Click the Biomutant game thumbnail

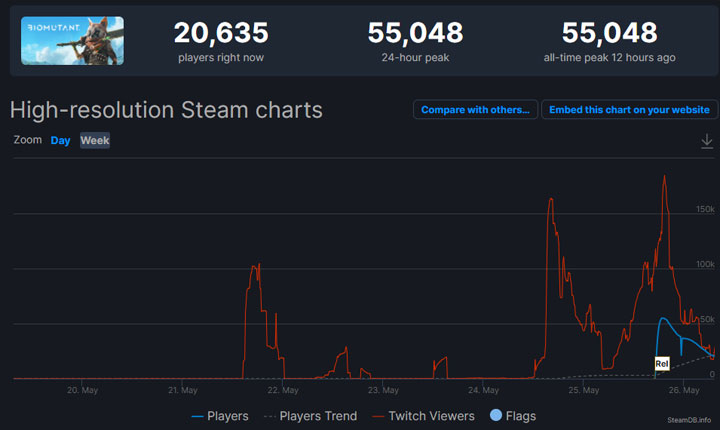pyautogui.click(x=72, y=41)
